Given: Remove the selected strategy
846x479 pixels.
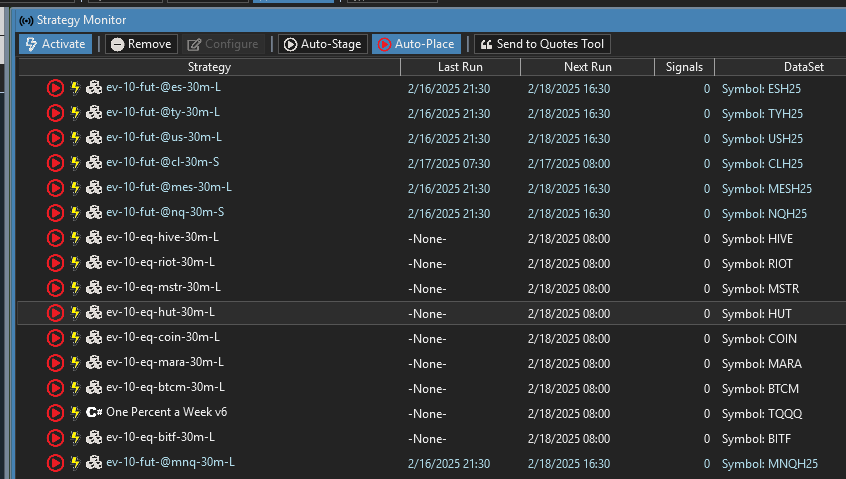Looking at the screenshot, I should click(x=141, y=44).
